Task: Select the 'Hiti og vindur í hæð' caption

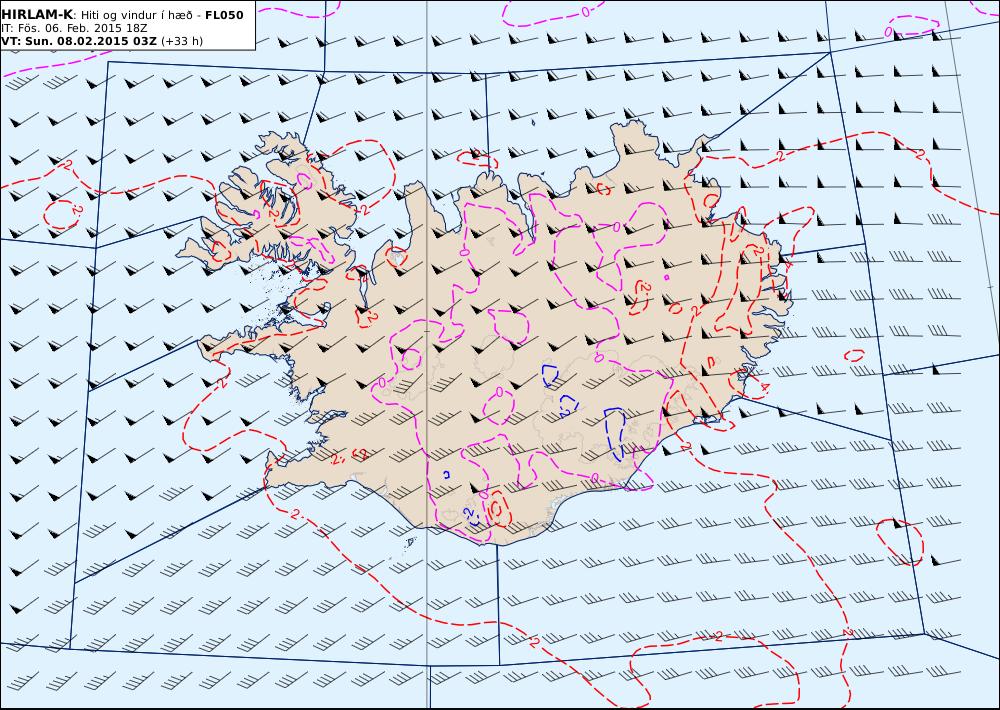Action: tap(136, 15)
